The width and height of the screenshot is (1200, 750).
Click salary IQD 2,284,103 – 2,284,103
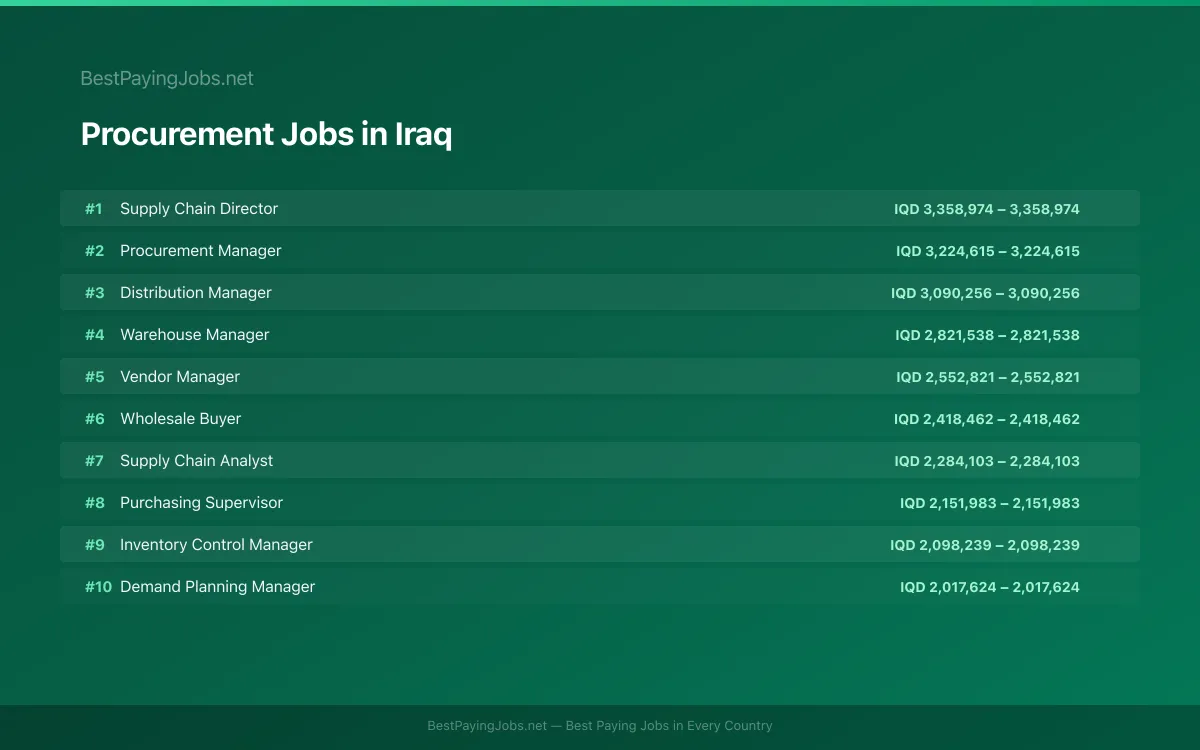987,461
